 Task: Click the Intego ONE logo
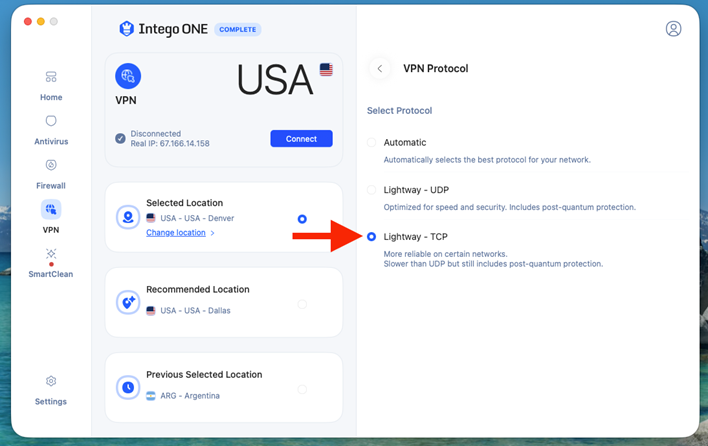click(163, 29)
